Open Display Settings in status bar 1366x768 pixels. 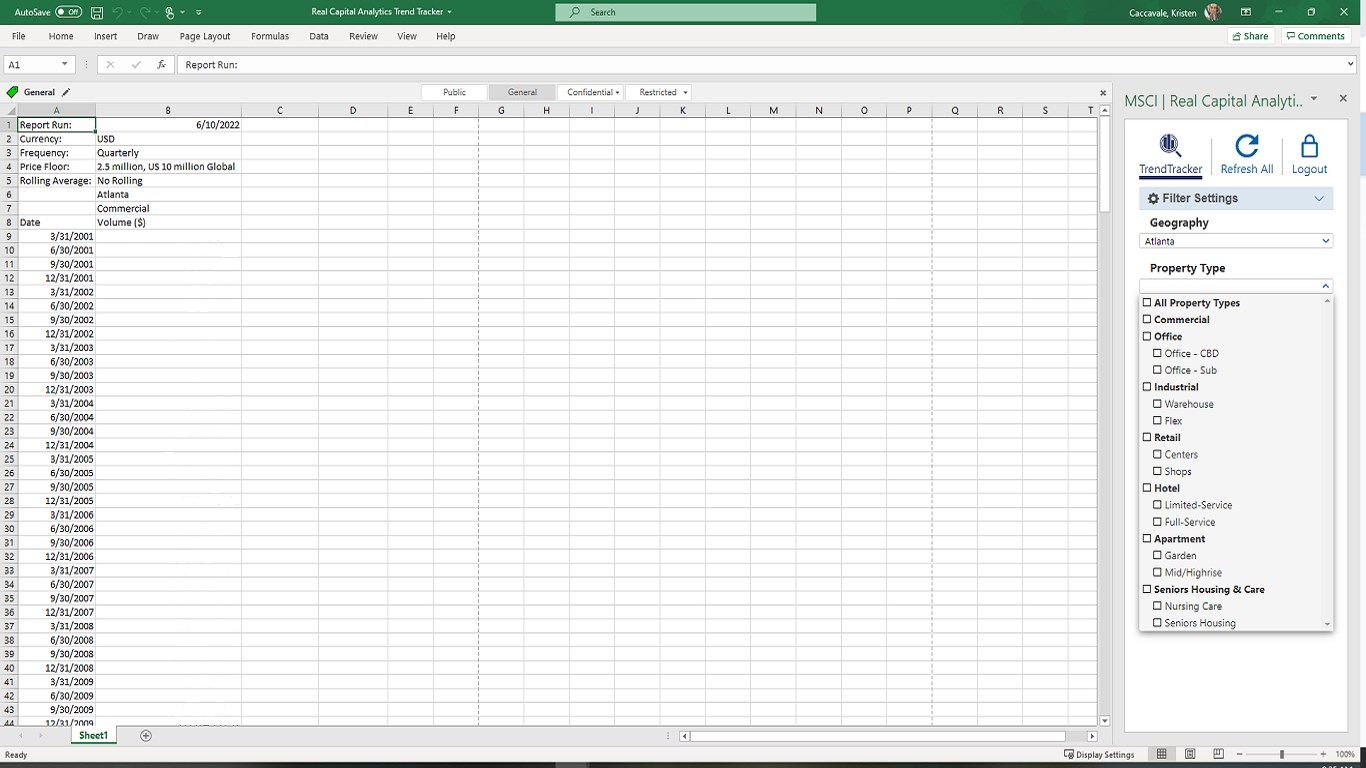[1099, 754]
